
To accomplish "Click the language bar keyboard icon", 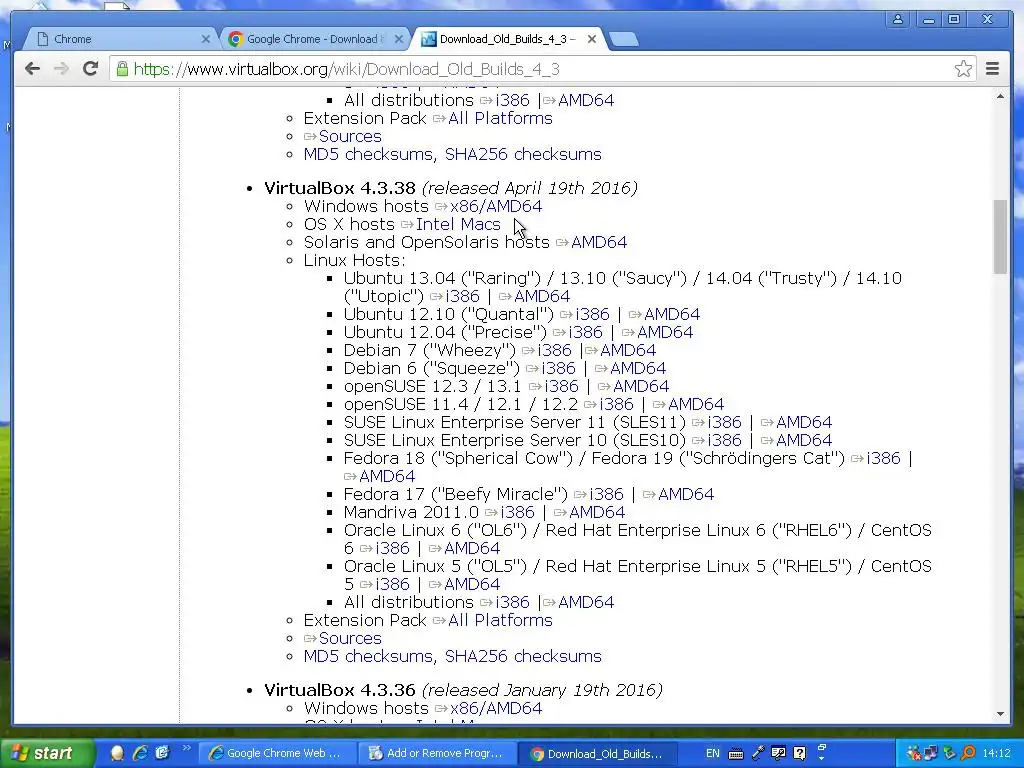I will coord(735,754).
